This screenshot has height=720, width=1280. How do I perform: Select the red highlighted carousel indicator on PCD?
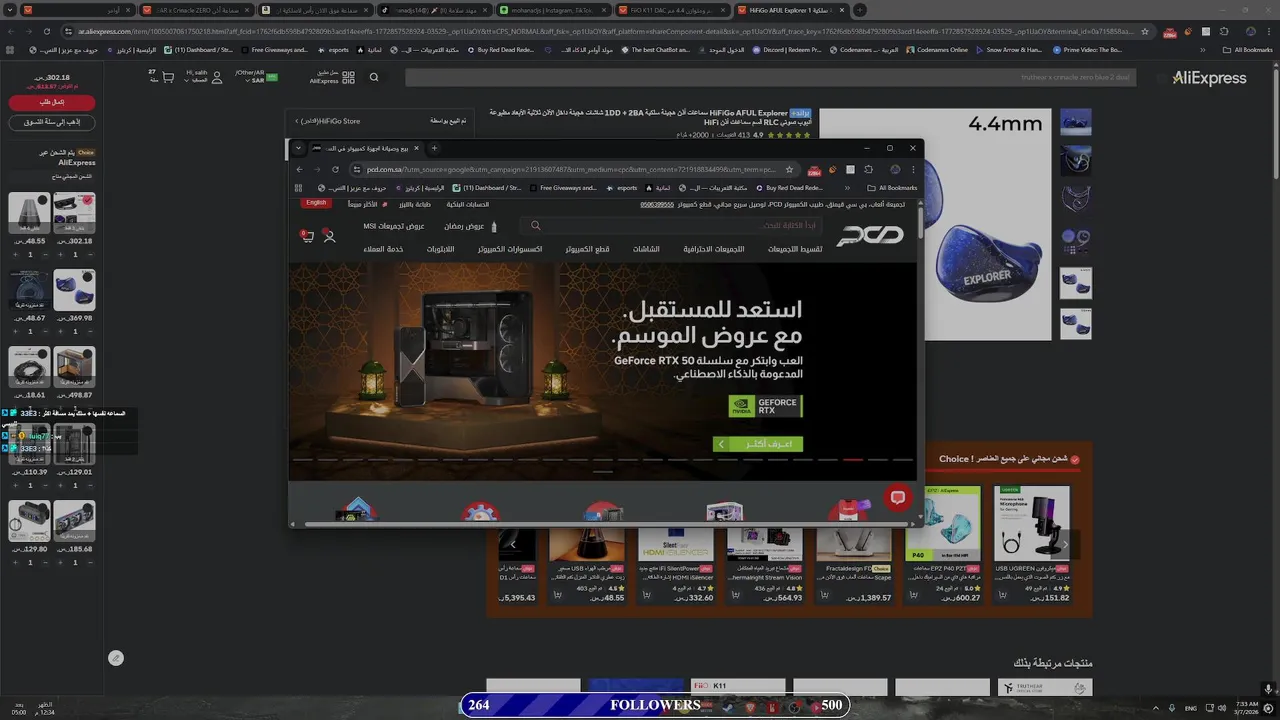point(852,460)
